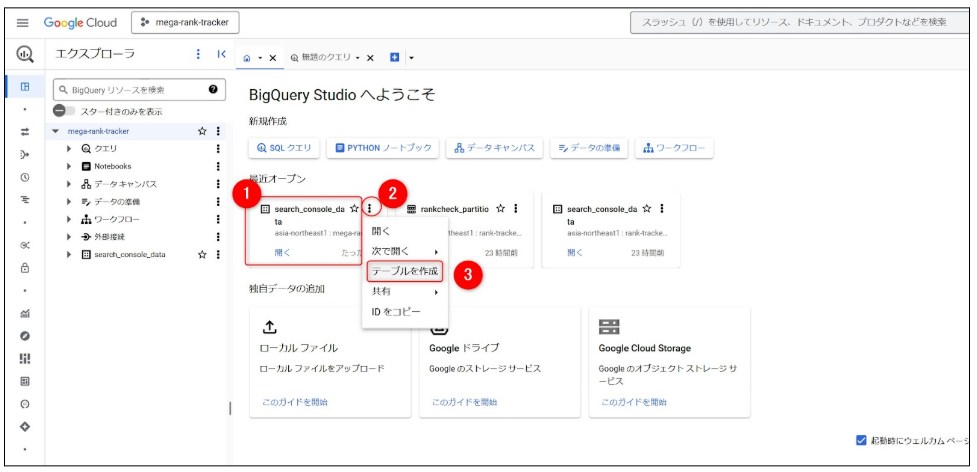The image size is (977, 472).
Task: Star the search_console_data dataset in the tree
Action: (x=202, y=254)
